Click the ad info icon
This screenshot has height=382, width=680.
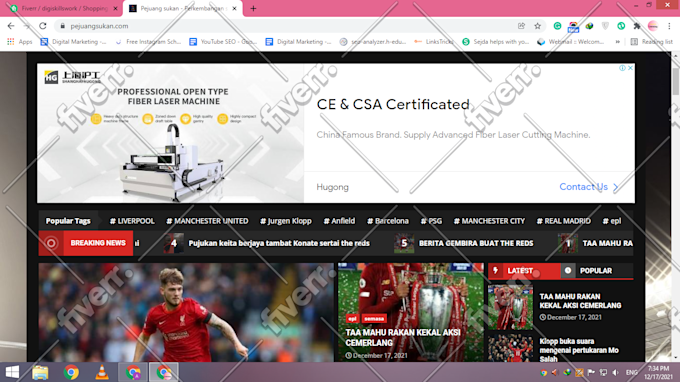coord(622,68)
